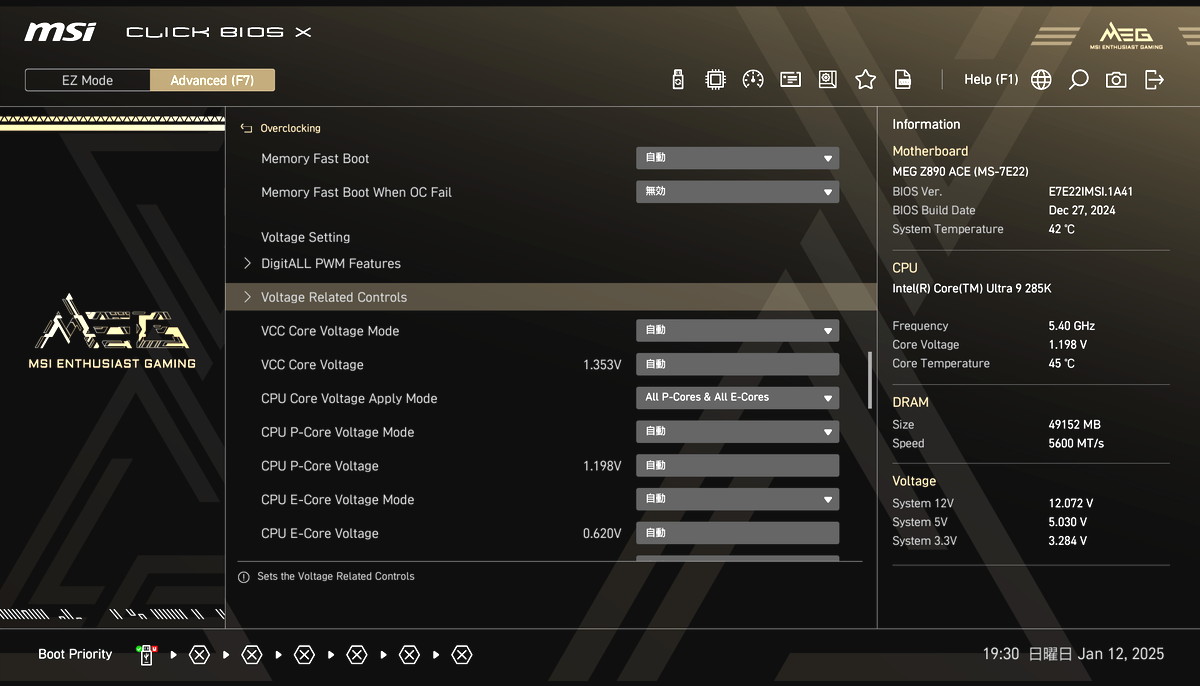Click the Overclocking breadcrumb label
The width and height of the screenshot is (1200, 686).
click(x=290, y=128)
